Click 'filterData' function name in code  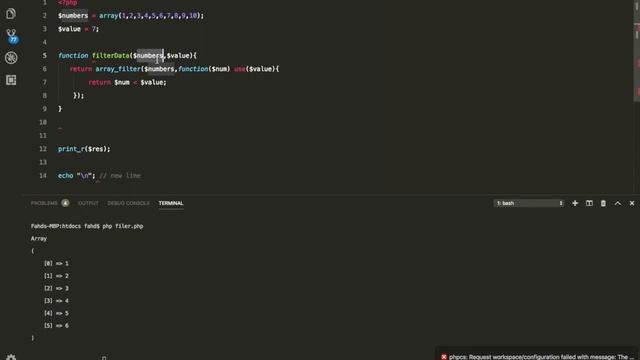pyautogui.click(x=111, y=56)
